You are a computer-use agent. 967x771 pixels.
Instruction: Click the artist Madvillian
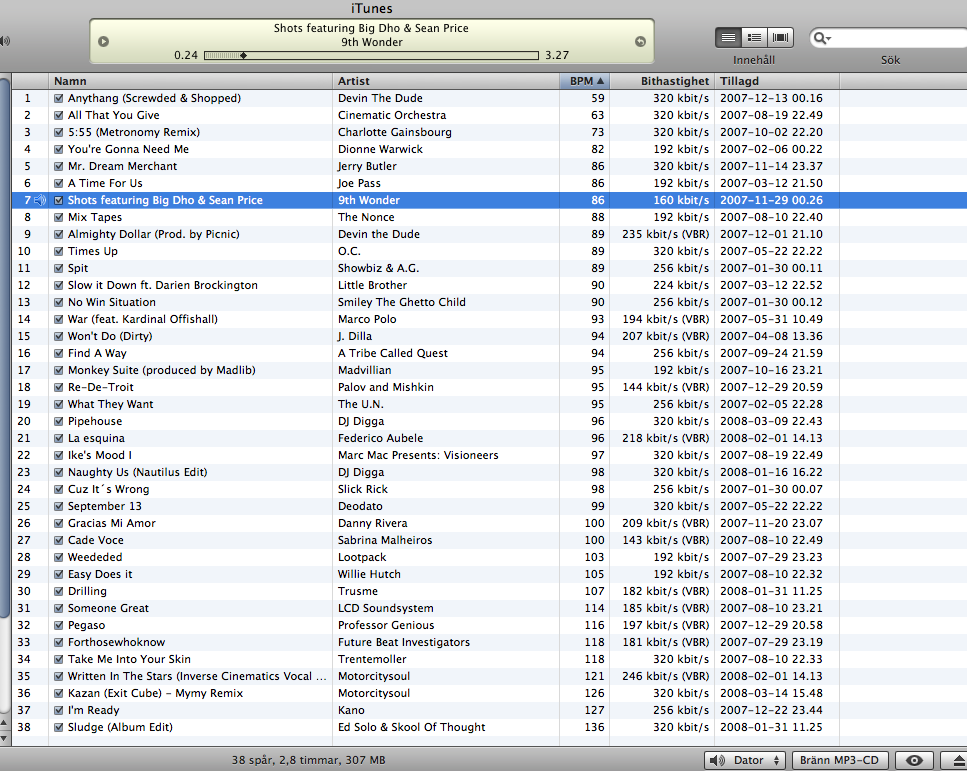(x=364, y=370)
